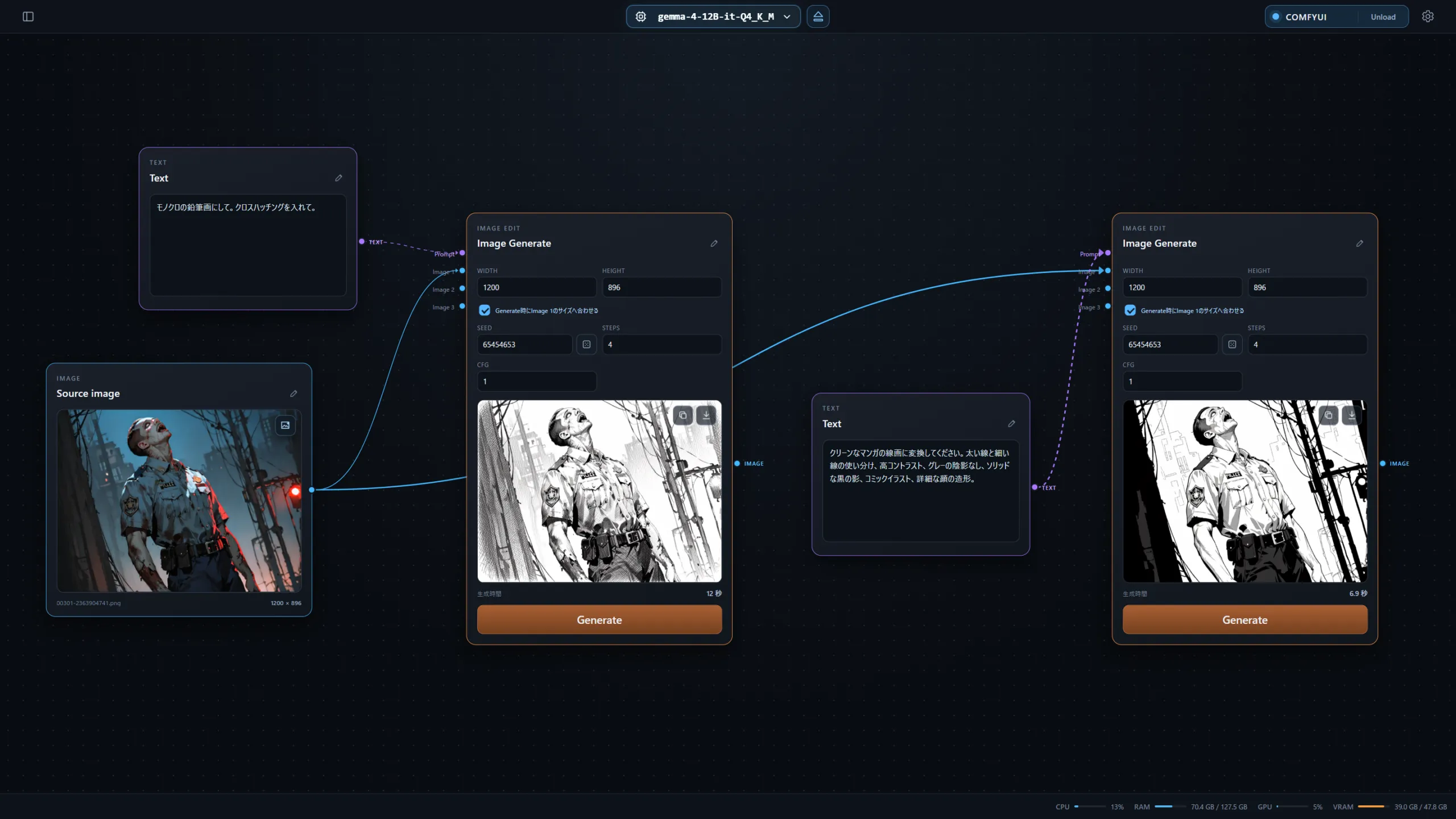Click the VRAM usage bar in status bar
Image resolution: width=1456 pixels, height=819 pixels.
click(1372, 806)
